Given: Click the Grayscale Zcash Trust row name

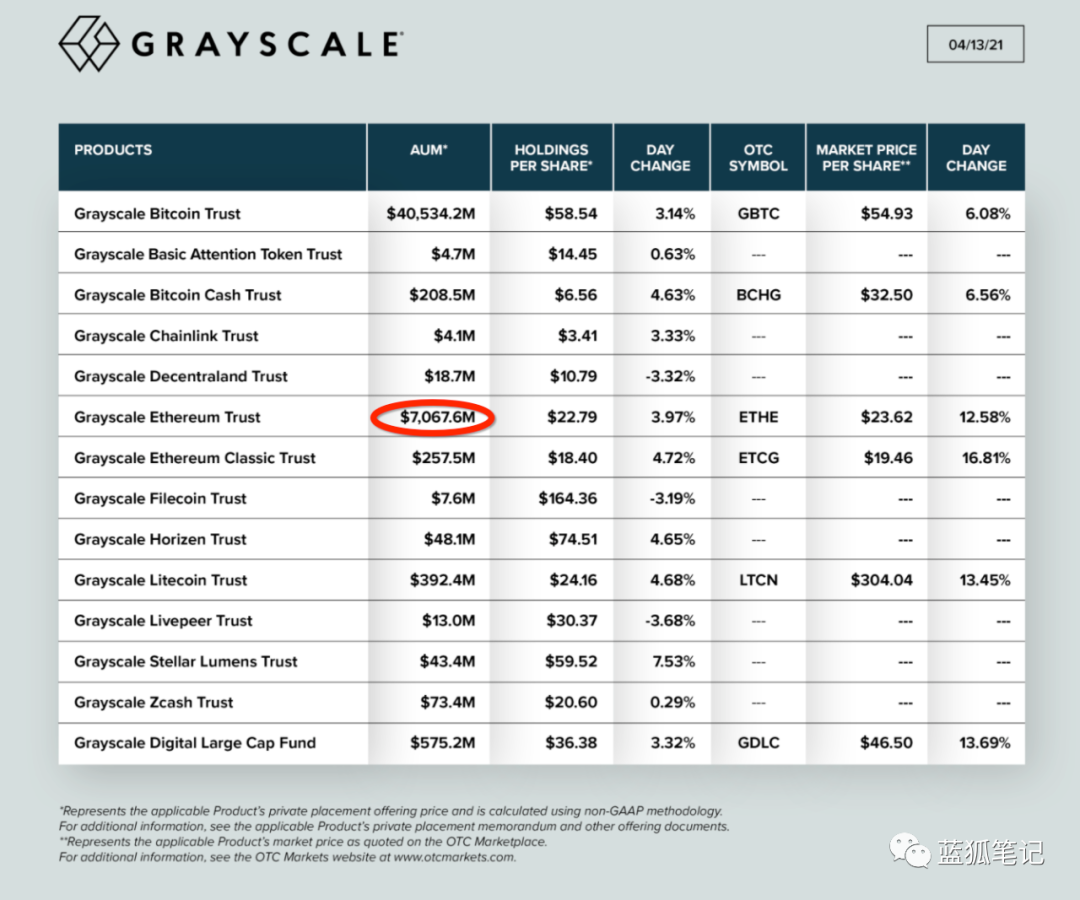Looking at the screenshot, I should coord(153,702).
